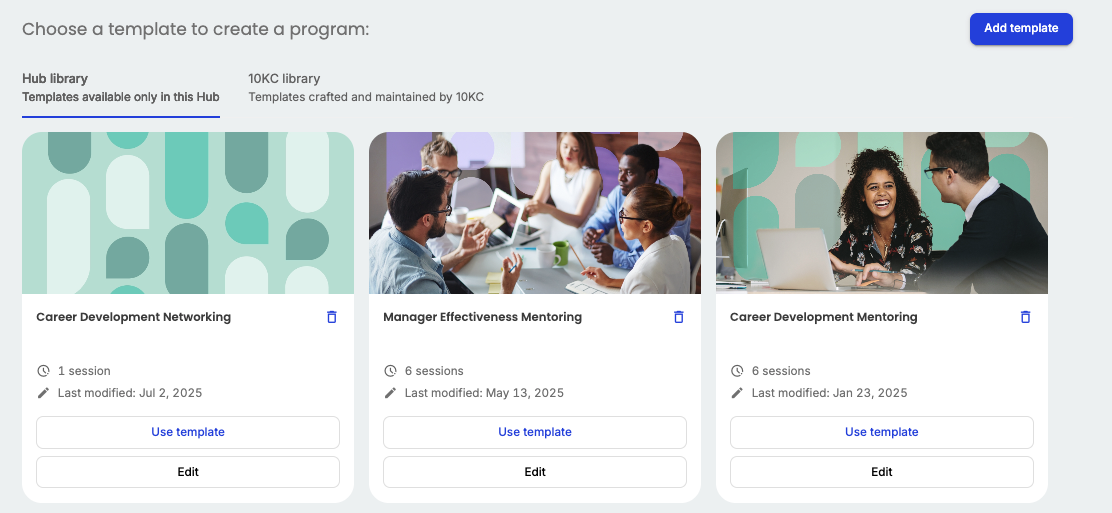
Task: Delete the Career Development Networking template
Action: (332, 317)
